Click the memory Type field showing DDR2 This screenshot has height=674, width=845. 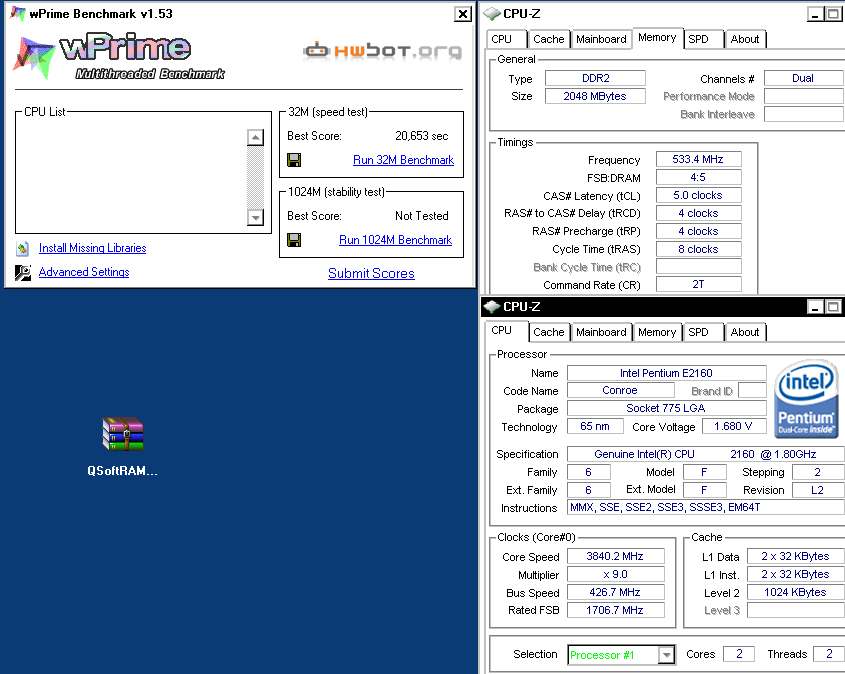point(595,78)
